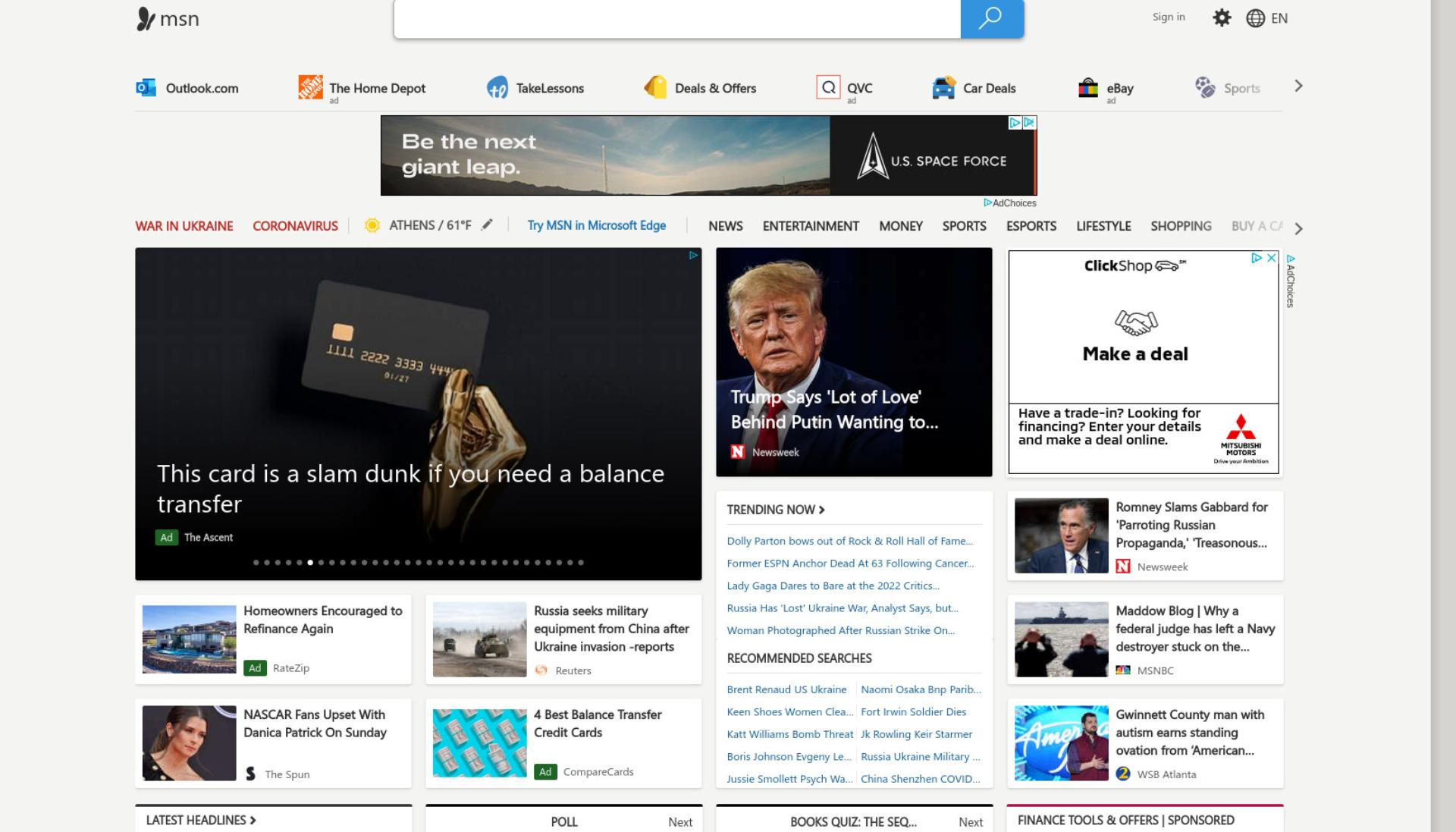Viewport: 1456px width, 832px height.
Task: Click The Spun source icon
Action: pos(250,774)
